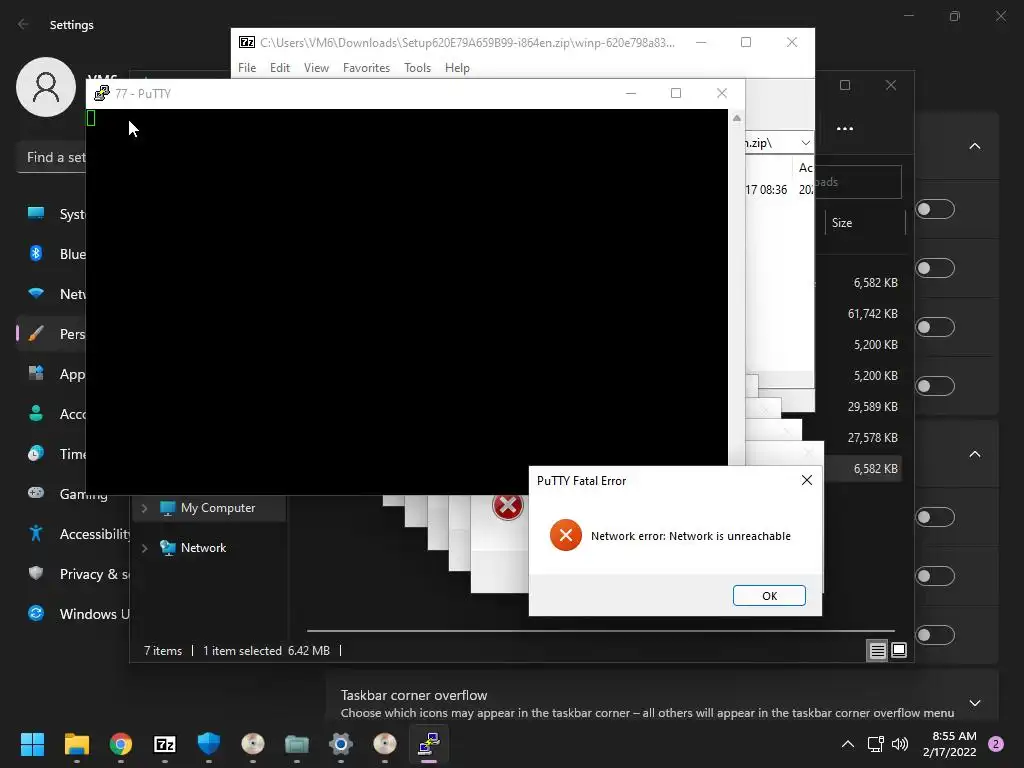Click the 7-Zip icon in the archive window title bar
This screenshot has width=1024, height=768.
(247, 42)
